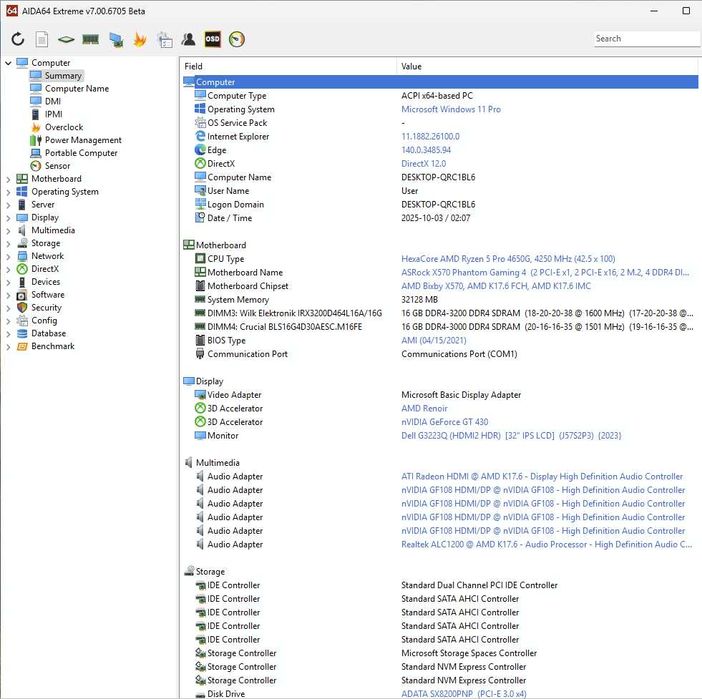702x699 pixels.
Task: Click the Storage group icon in list
Action: (x=189, y=571)
